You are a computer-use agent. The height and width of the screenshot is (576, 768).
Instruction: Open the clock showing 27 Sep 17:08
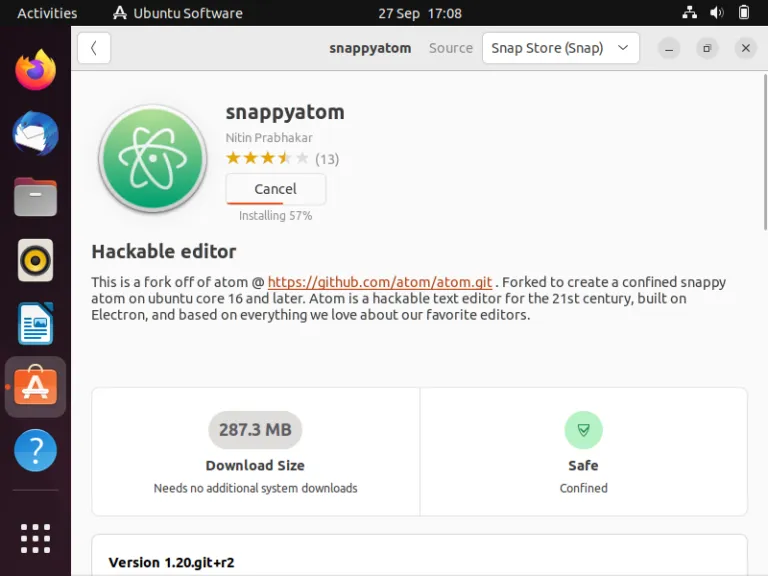click(420, 13)
